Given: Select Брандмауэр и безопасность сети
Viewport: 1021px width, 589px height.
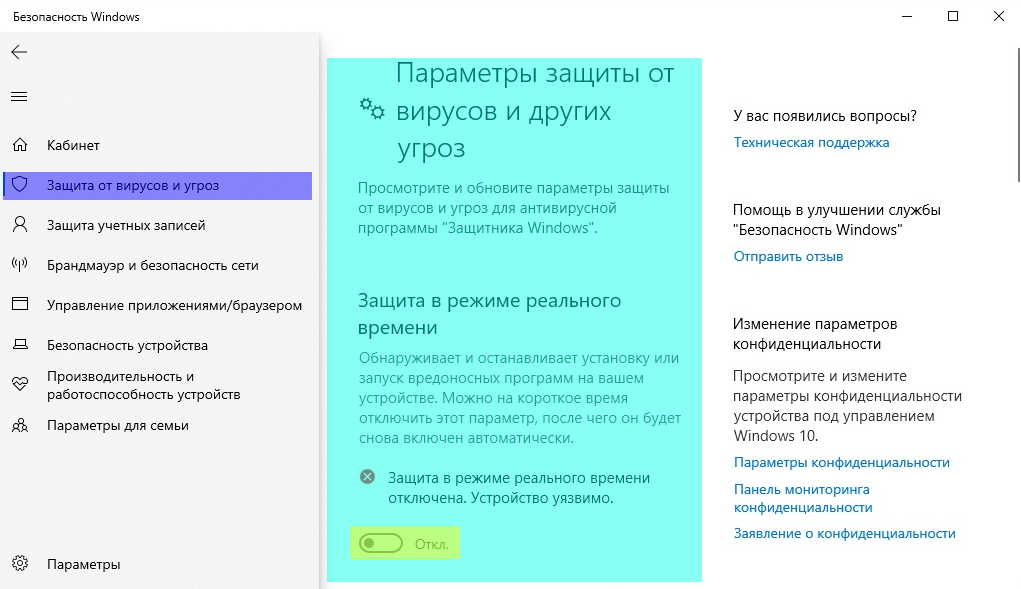Looking at the screenshot, I should pyautogui.click(x=152, y=265).
